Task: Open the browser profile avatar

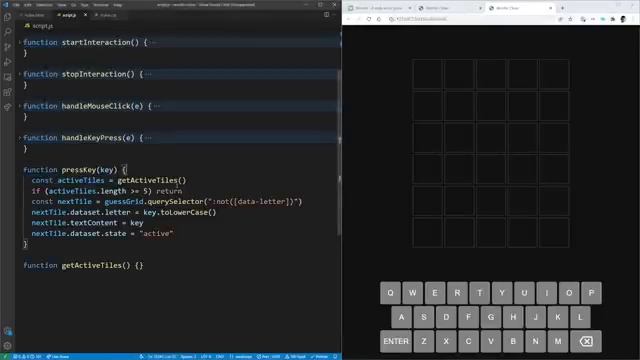Action: [623, 19]
